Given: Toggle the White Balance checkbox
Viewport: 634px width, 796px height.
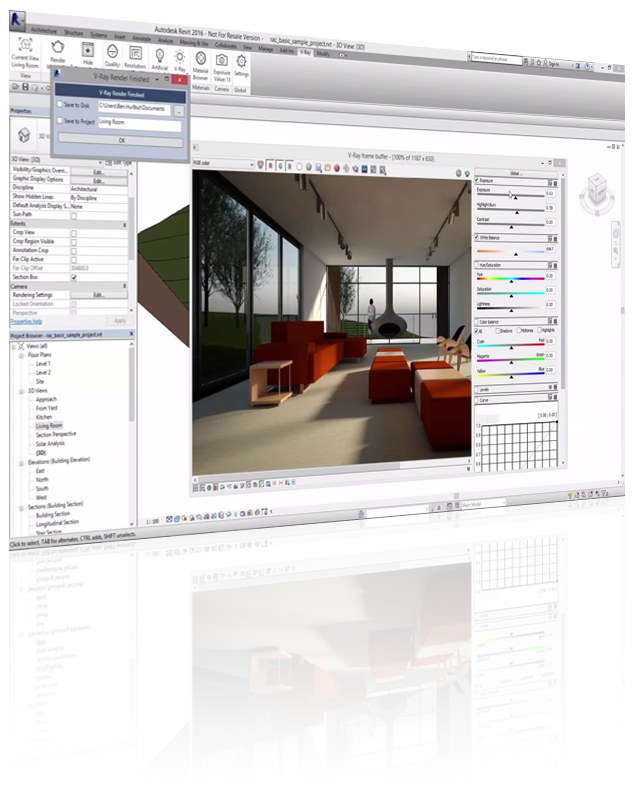Looking at the screenshot, I should (x=476, y=236).
